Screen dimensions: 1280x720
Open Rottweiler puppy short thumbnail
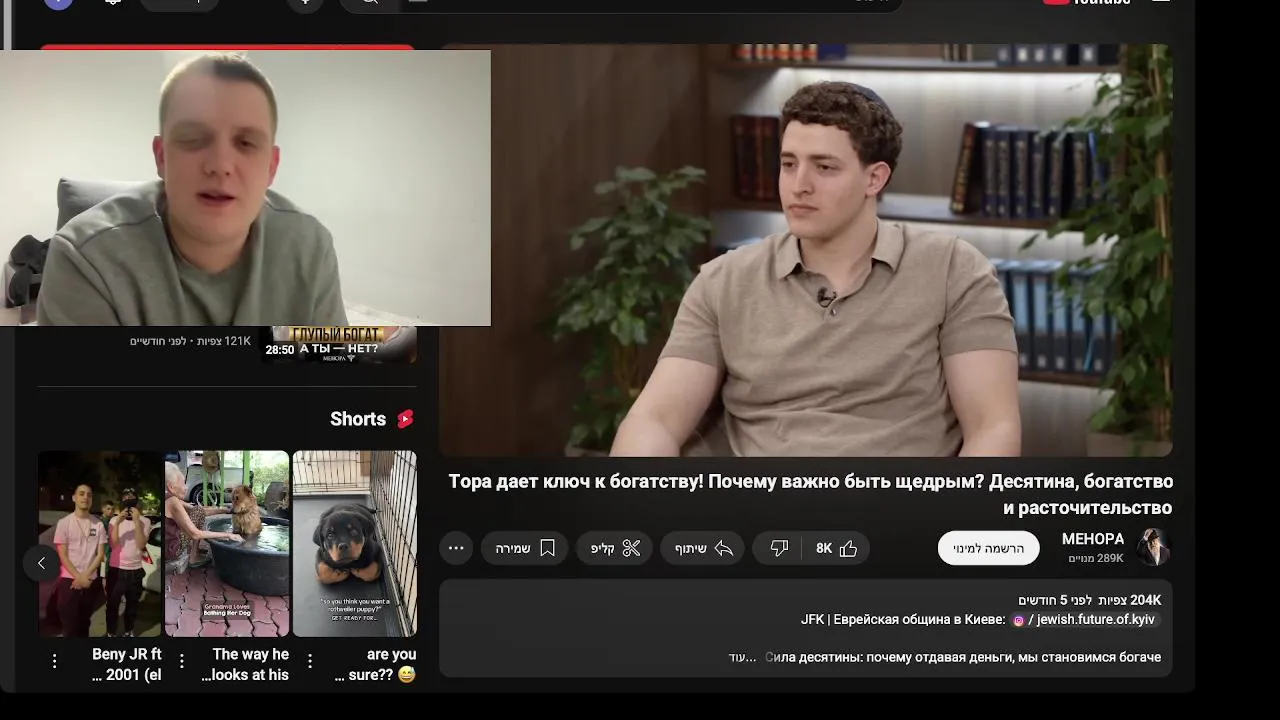point(354,543)
